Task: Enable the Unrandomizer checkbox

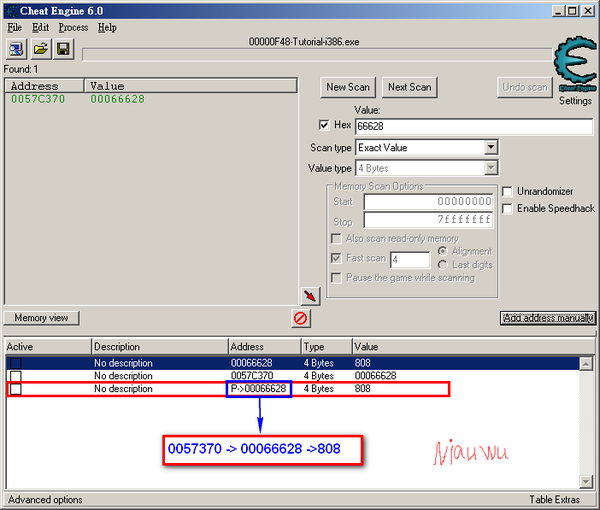Action: point(507,191)
